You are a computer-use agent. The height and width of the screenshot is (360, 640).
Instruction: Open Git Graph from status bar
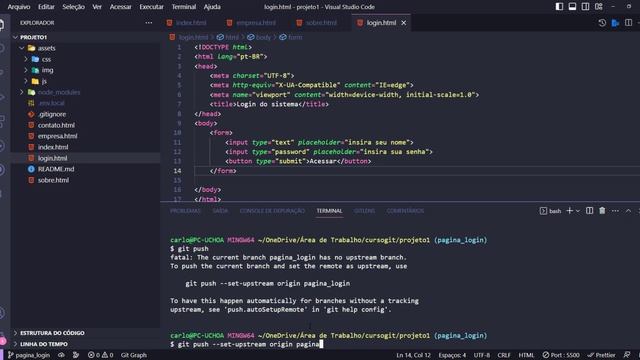133,355
